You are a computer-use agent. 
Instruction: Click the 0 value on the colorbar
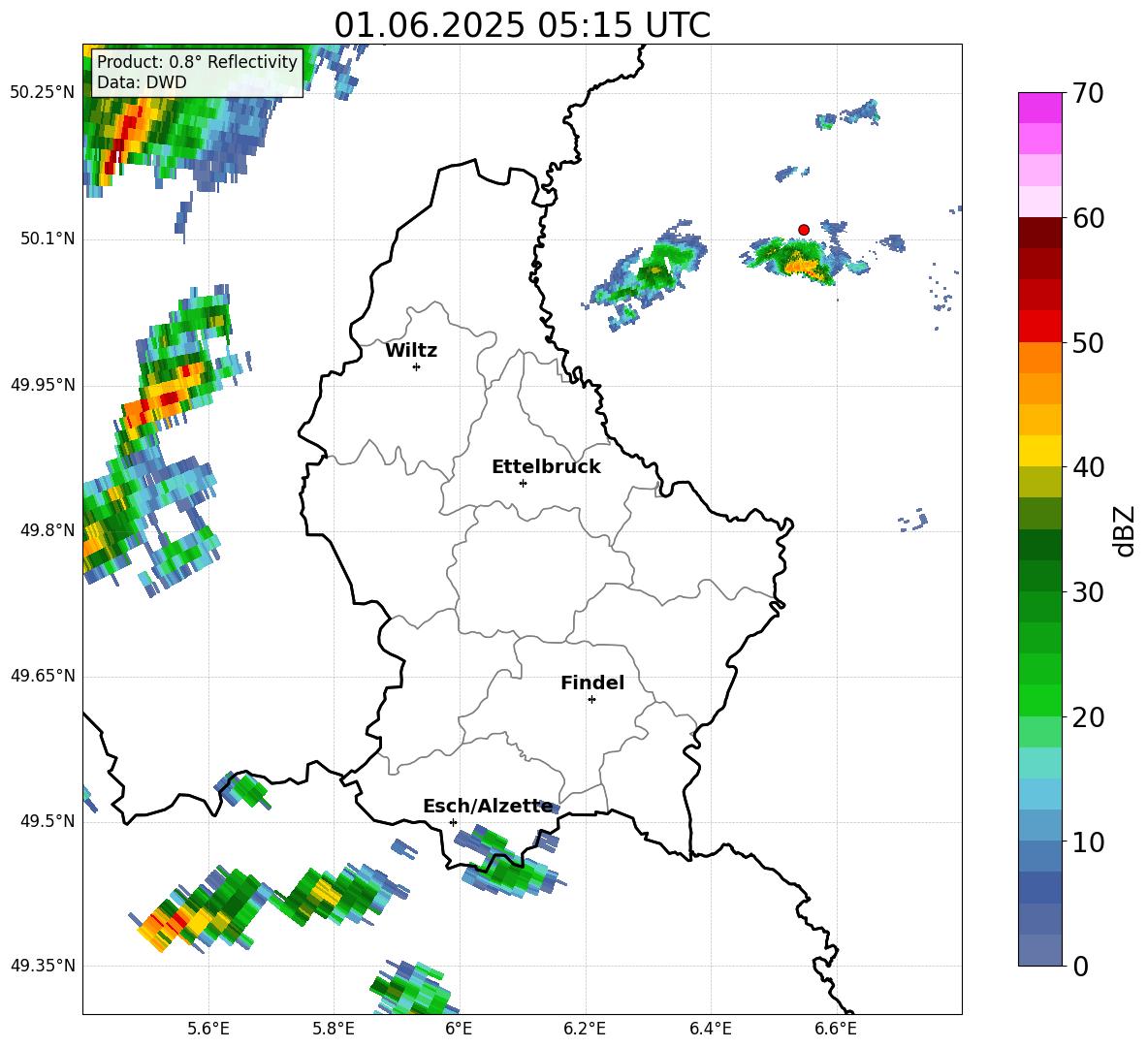point(1080,966)
